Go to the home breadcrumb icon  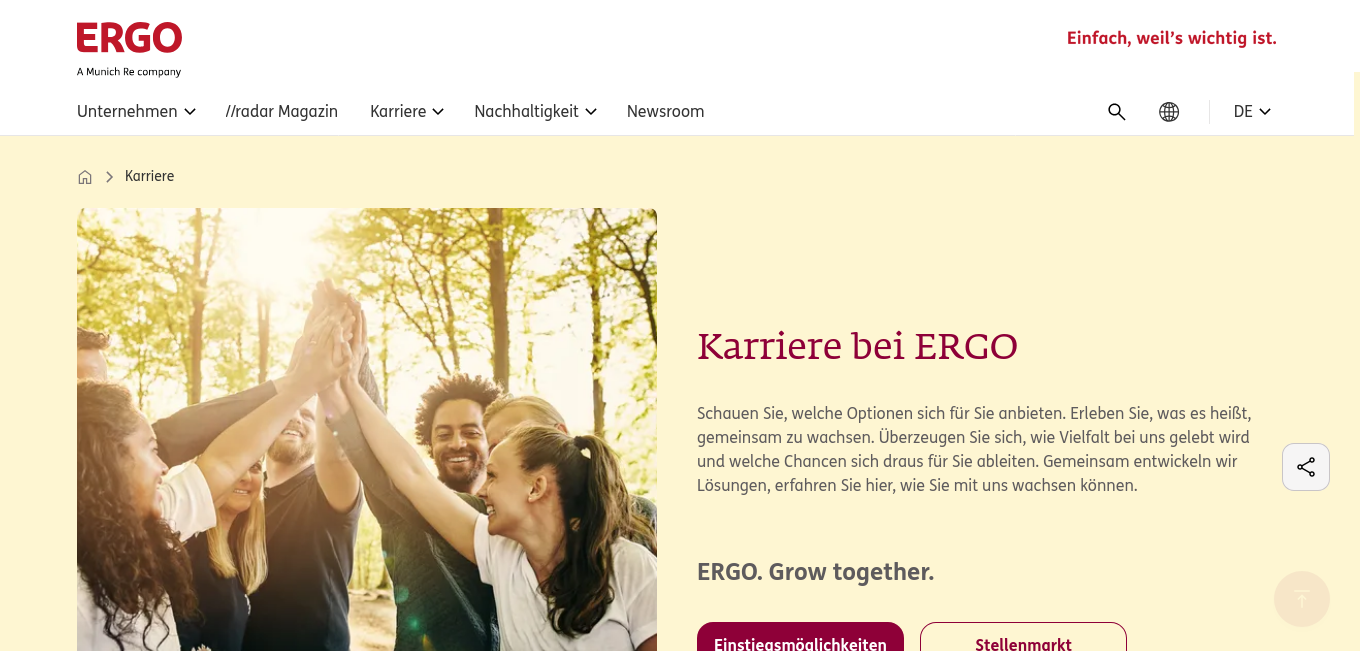pyautogui.click(x=85, y=177)
